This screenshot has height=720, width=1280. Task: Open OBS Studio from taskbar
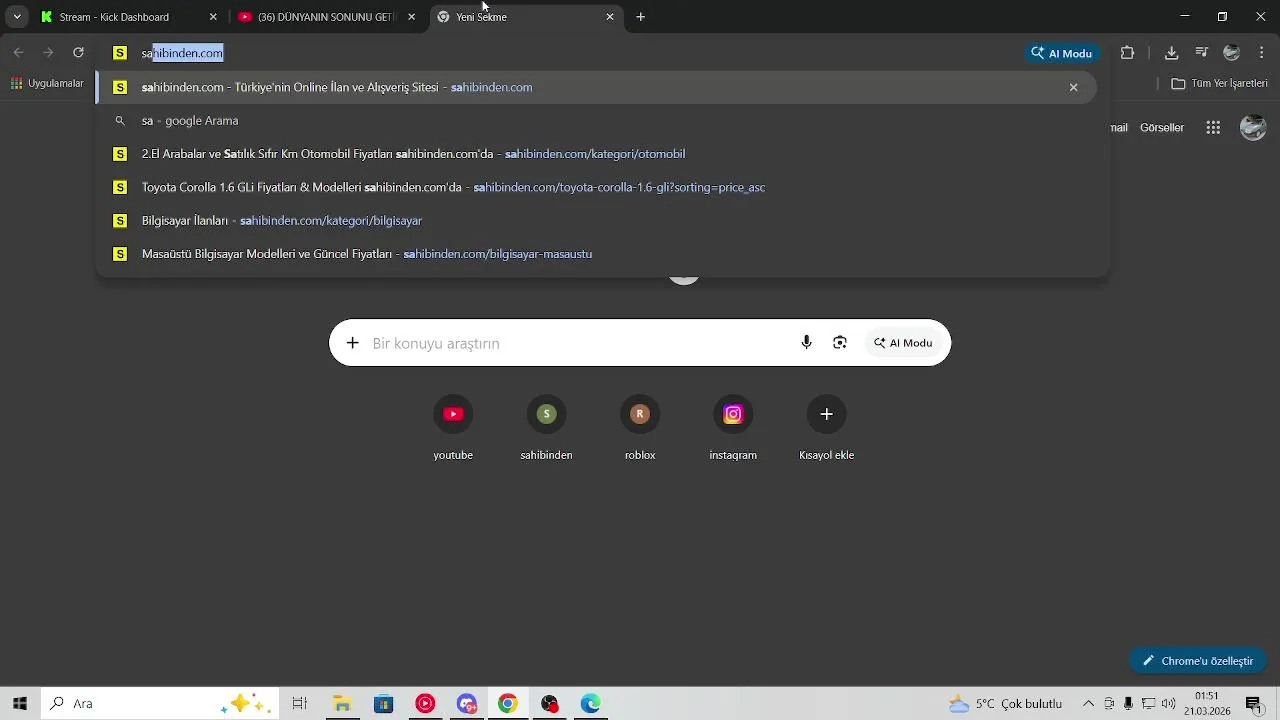(549, 704)
